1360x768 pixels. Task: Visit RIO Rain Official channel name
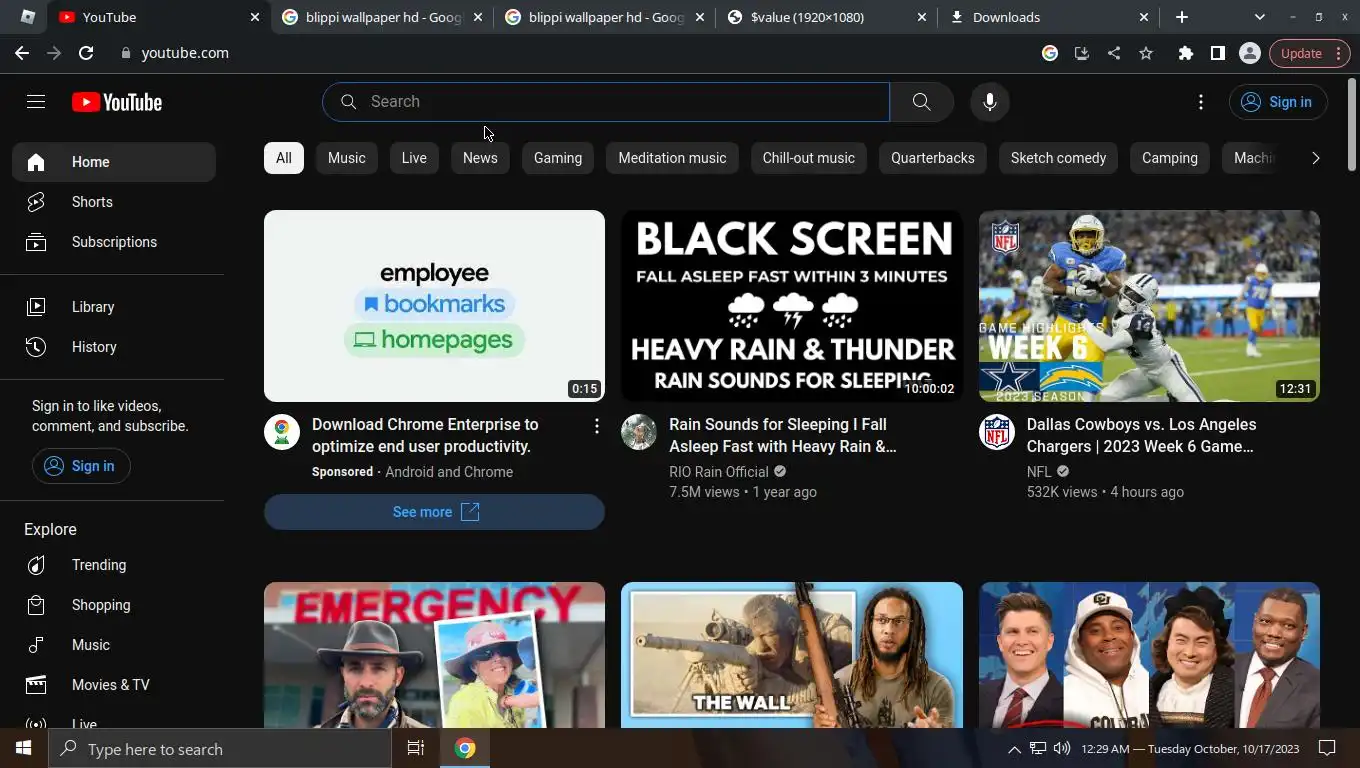(719, 472)
